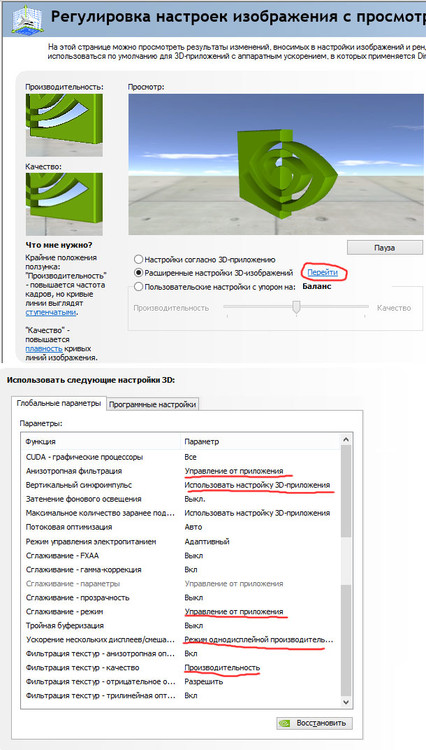The height and width of the screenshot is (750, 426).
Task: Switch to Программные настройки tab
Action: [x=153, y=405]
